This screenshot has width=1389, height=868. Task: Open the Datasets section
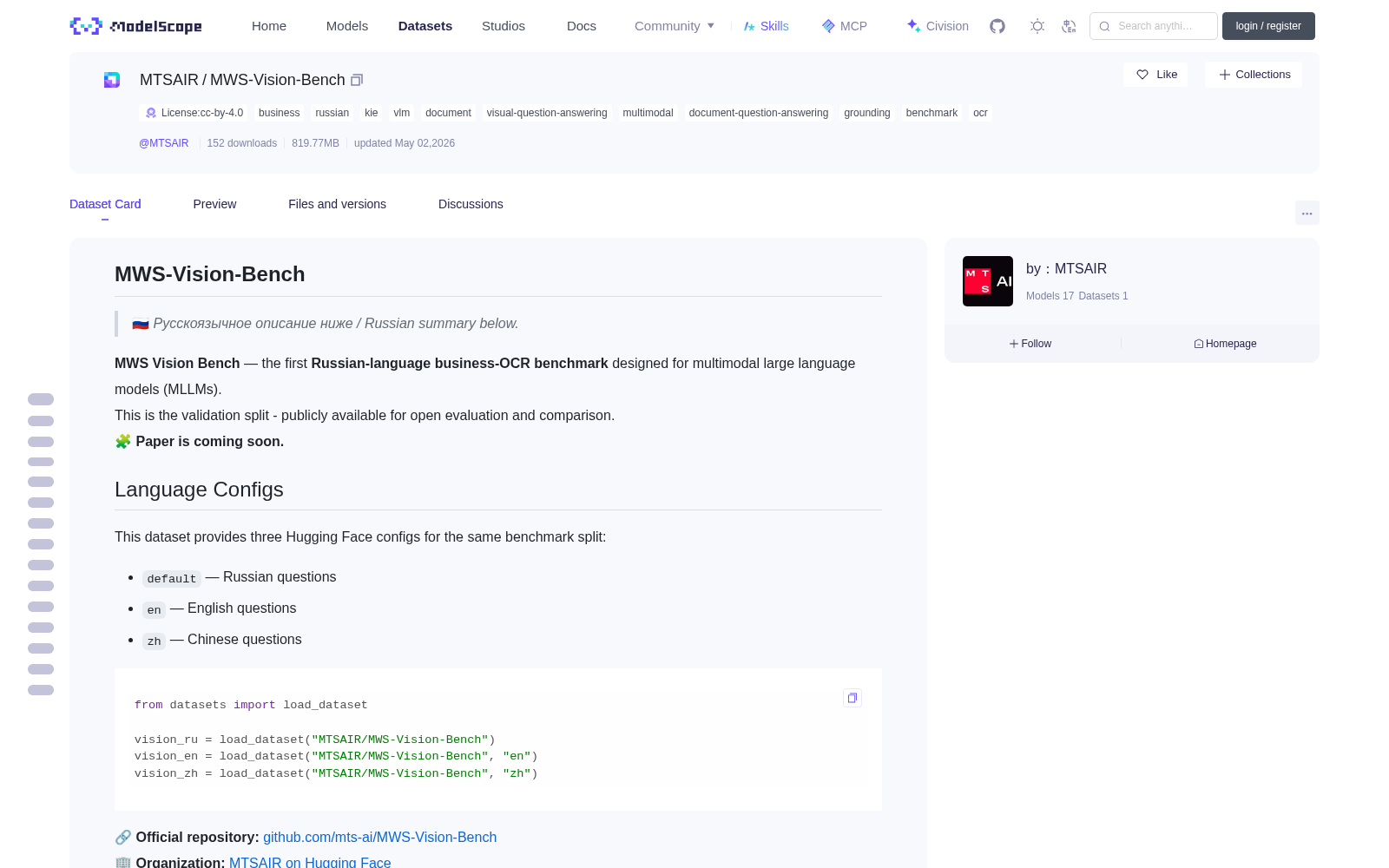click(425, 26)
